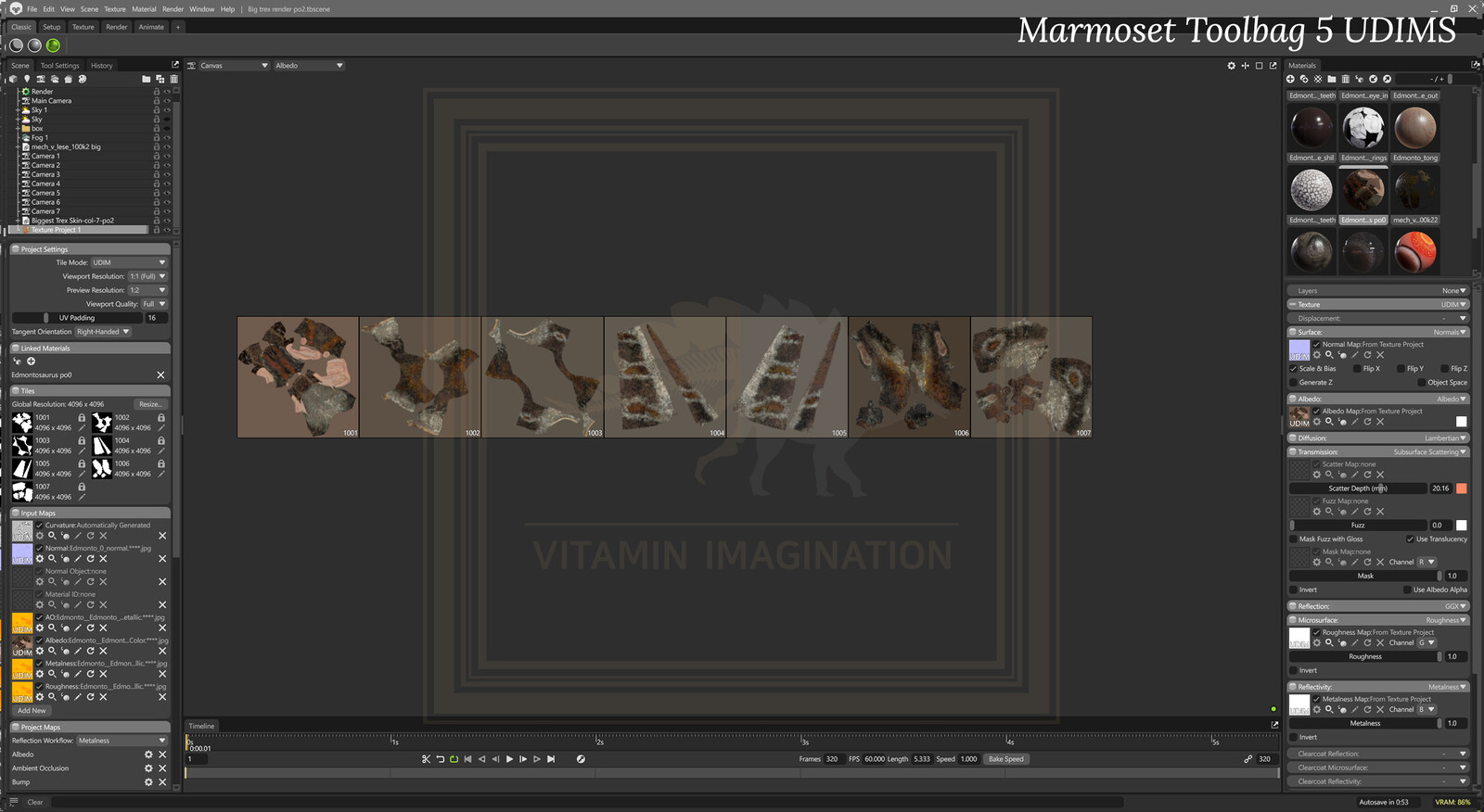Delete material trash icon in Materials panel
This screenshot has height=812, width=1484.
(1345, 79)
